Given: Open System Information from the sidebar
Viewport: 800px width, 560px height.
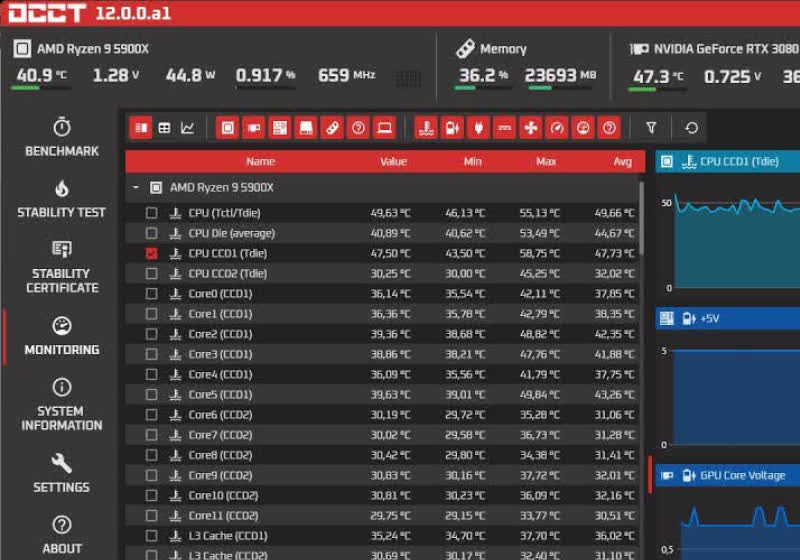Looking at the screenshot, I should pyautogui.click(x=62, y=404).
